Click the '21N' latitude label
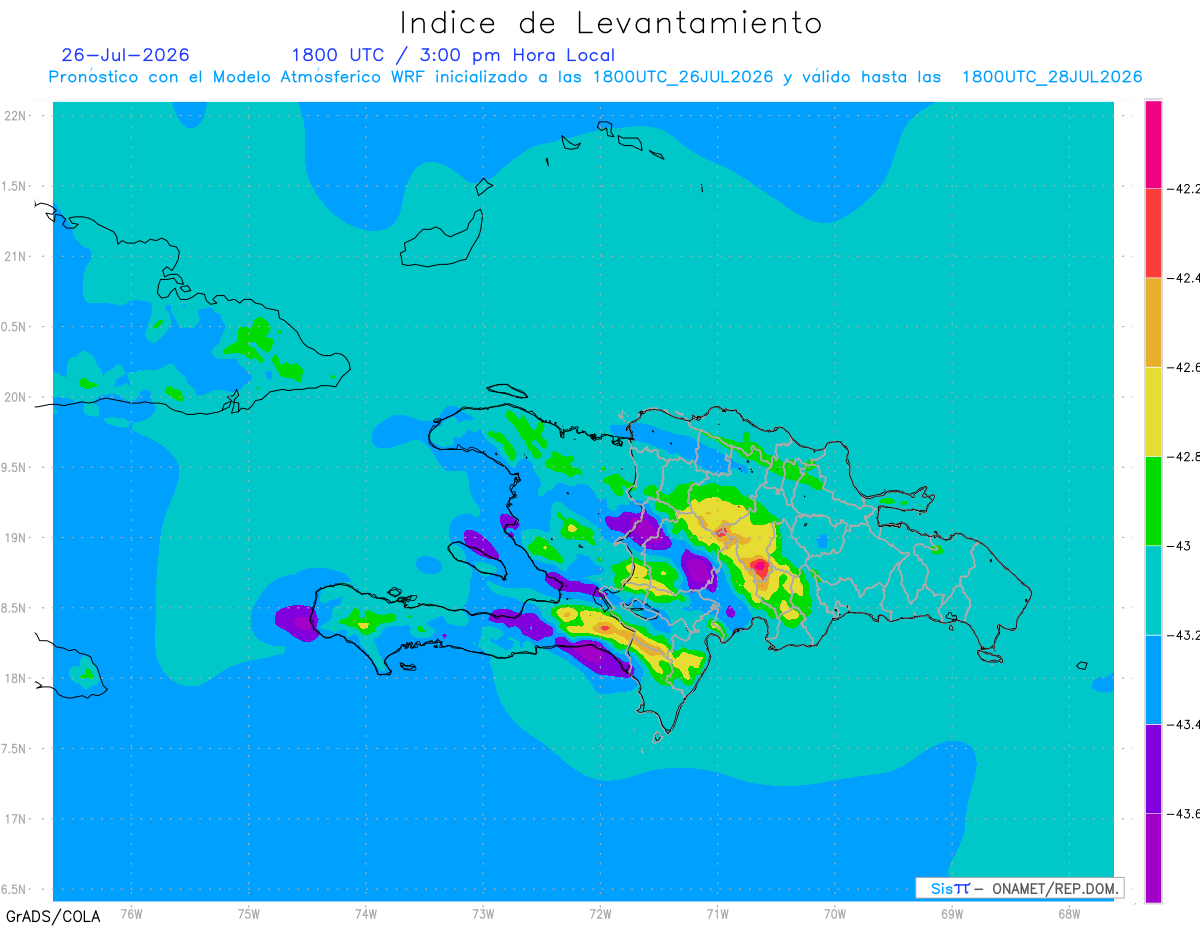 pyautogui.click(x=17, y=256)
